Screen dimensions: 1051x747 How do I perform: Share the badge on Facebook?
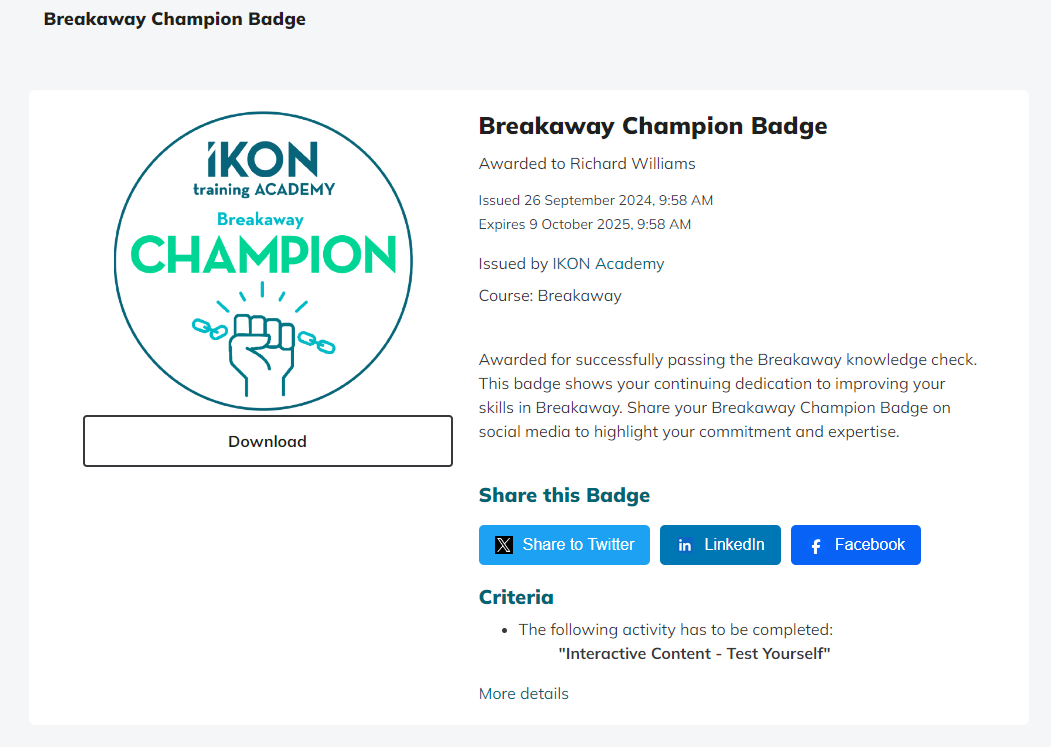(x=856, y=545)
